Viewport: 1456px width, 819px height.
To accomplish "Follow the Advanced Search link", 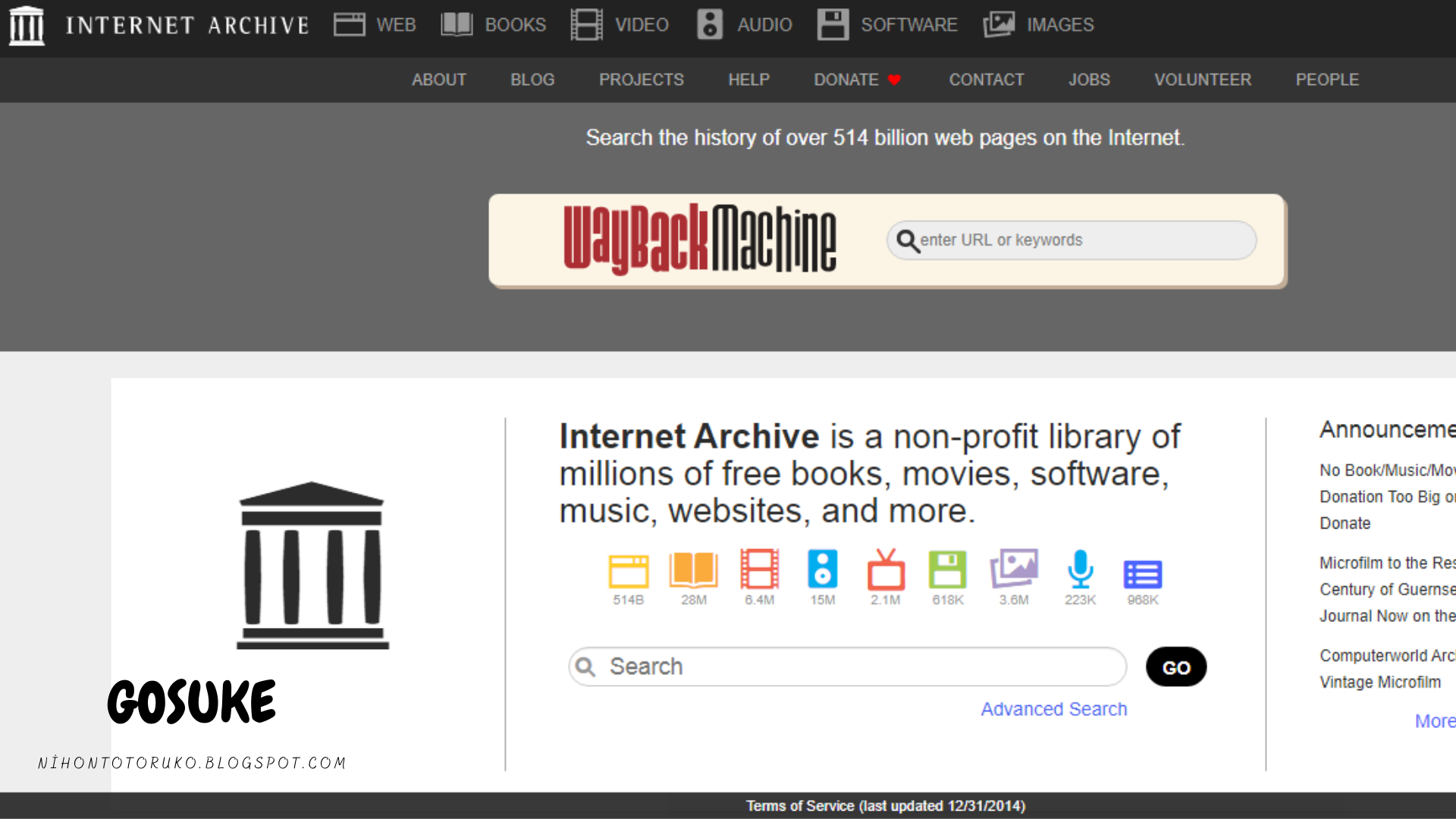I will click(x=1053, y=709).
